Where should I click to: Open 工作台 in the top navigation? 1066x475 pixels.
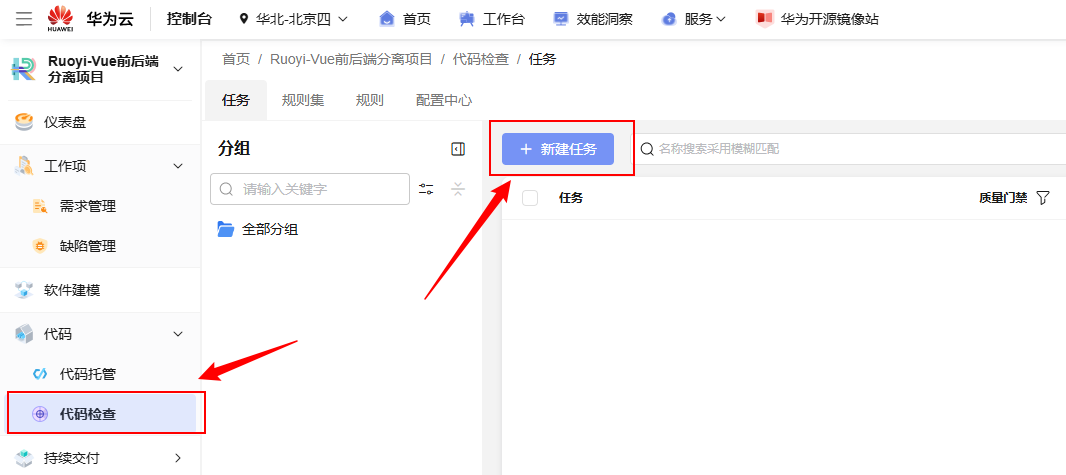pos(503,19)
